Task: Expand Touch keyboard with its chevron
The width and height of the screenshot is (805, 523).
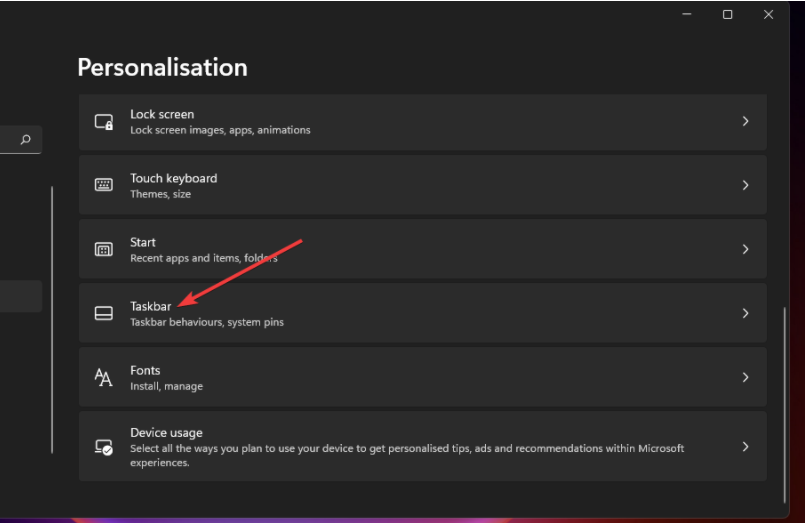Action: tap(745, 185)
